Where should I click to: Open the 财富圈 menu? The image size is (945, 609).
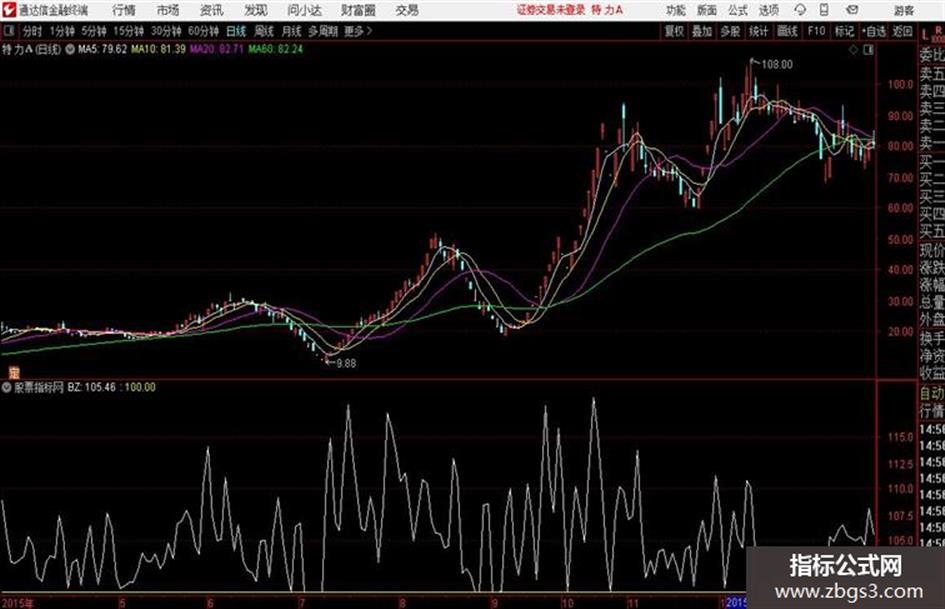coord(358,10)
